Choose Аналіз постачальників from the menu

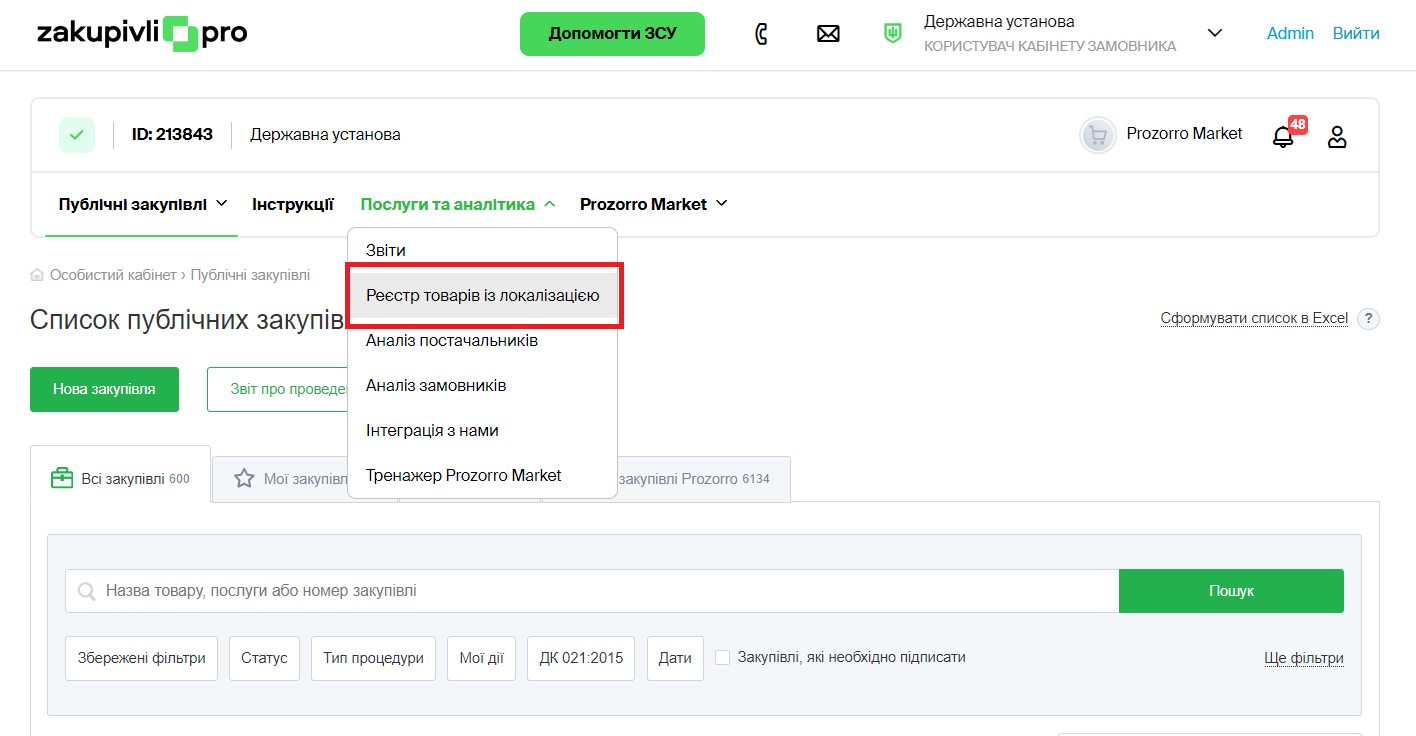[x=452, y=341]
